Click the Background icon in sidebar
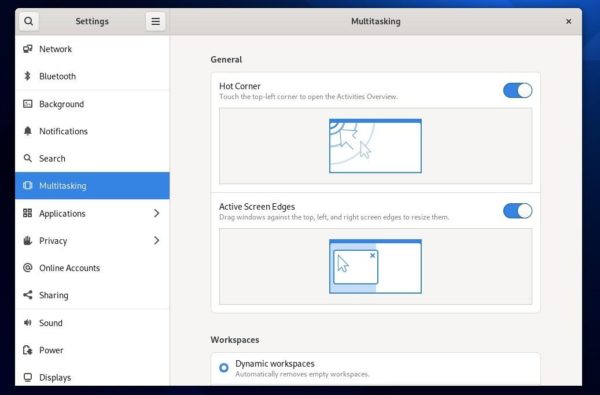The height and width of the screenshot is (395, 600). (x=28, y=104)
